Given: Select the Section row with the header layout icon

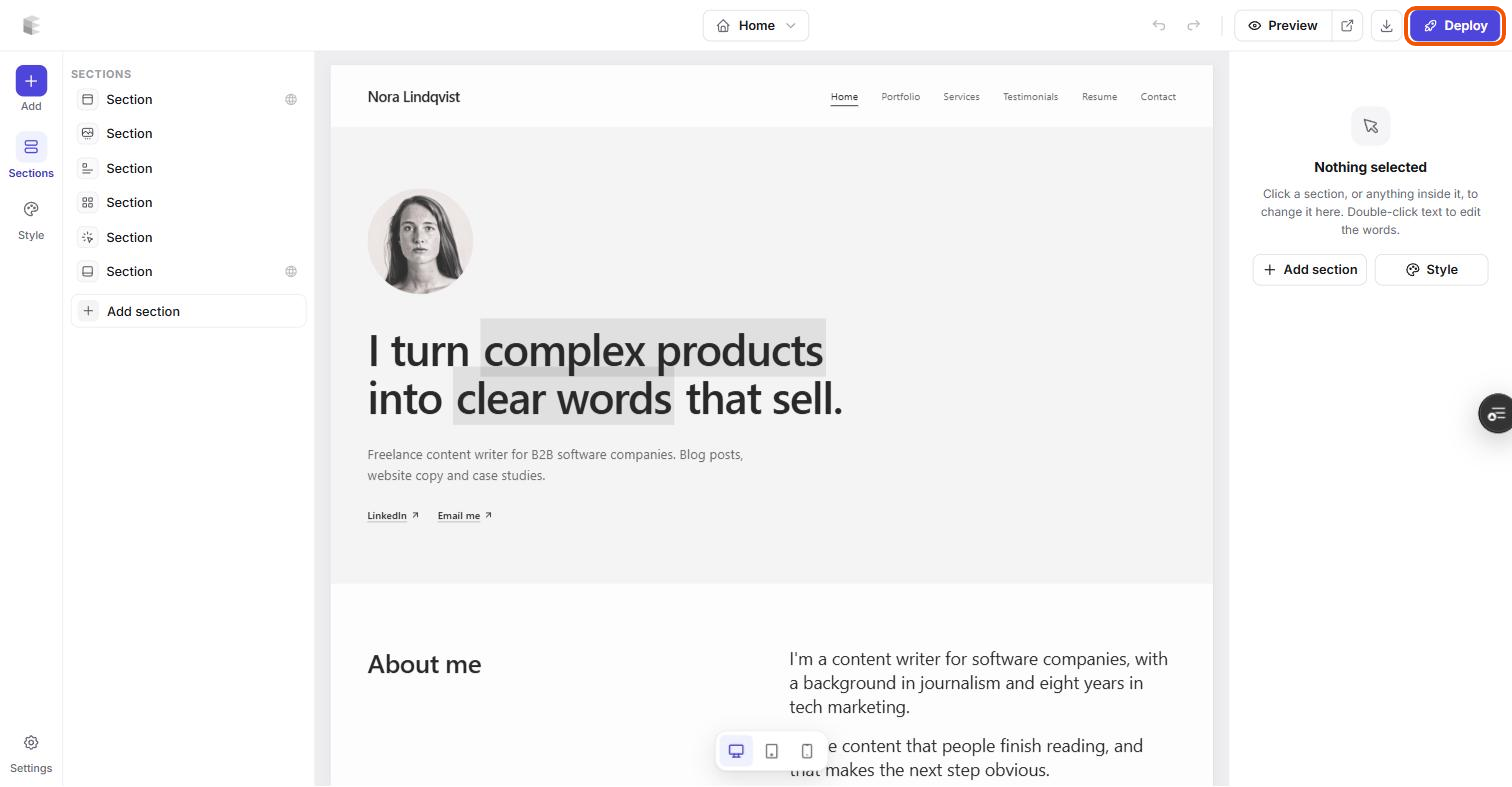Looking at the screenshot, I should (x=188, y=99).
